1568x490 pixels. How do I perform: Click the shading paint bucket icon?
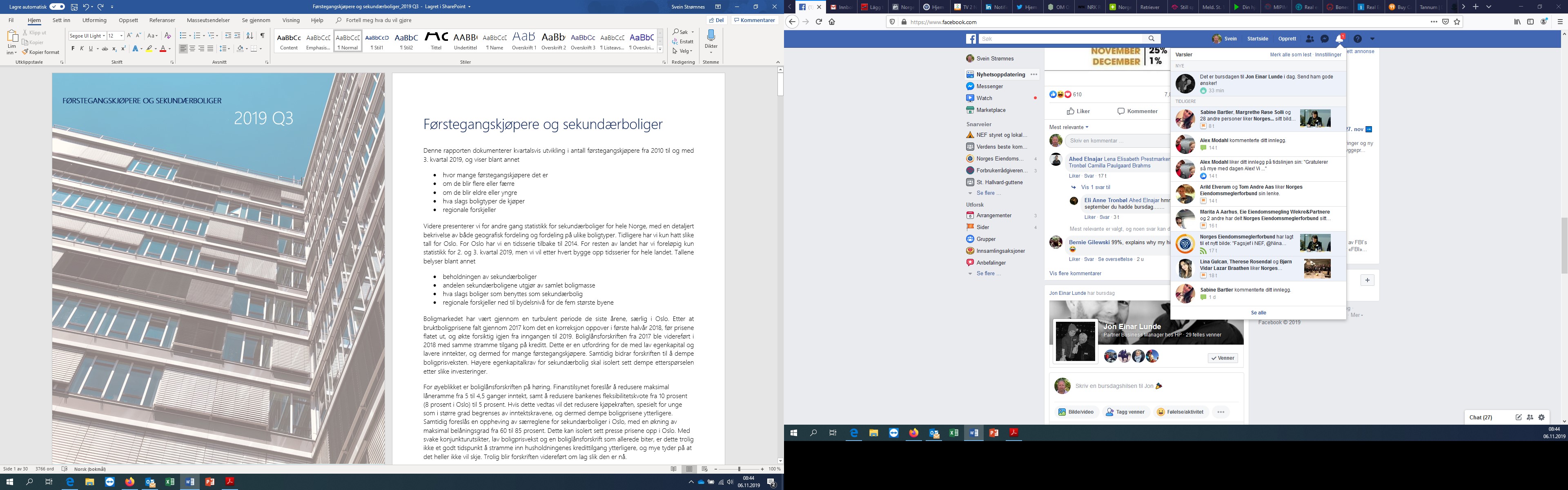coord(240,49)
